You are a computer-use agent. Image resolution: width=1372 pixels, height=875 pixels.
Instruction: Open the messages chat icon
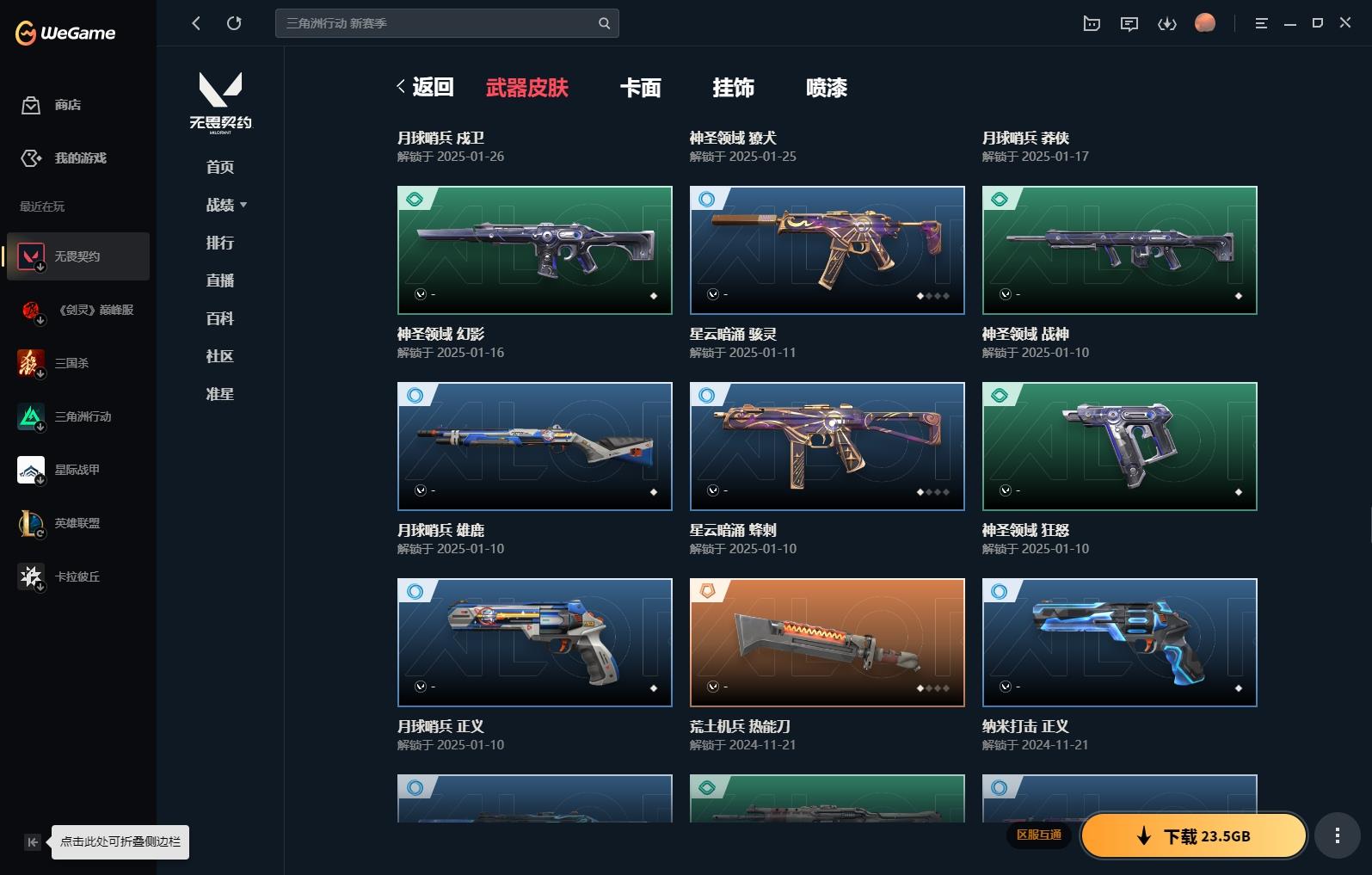(x=1129, y=23)
